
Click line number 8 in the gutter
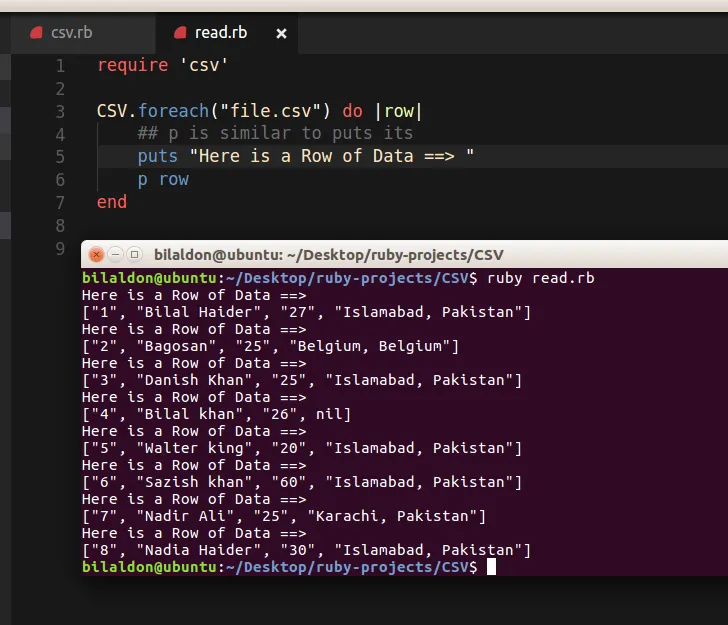(60, 226)
